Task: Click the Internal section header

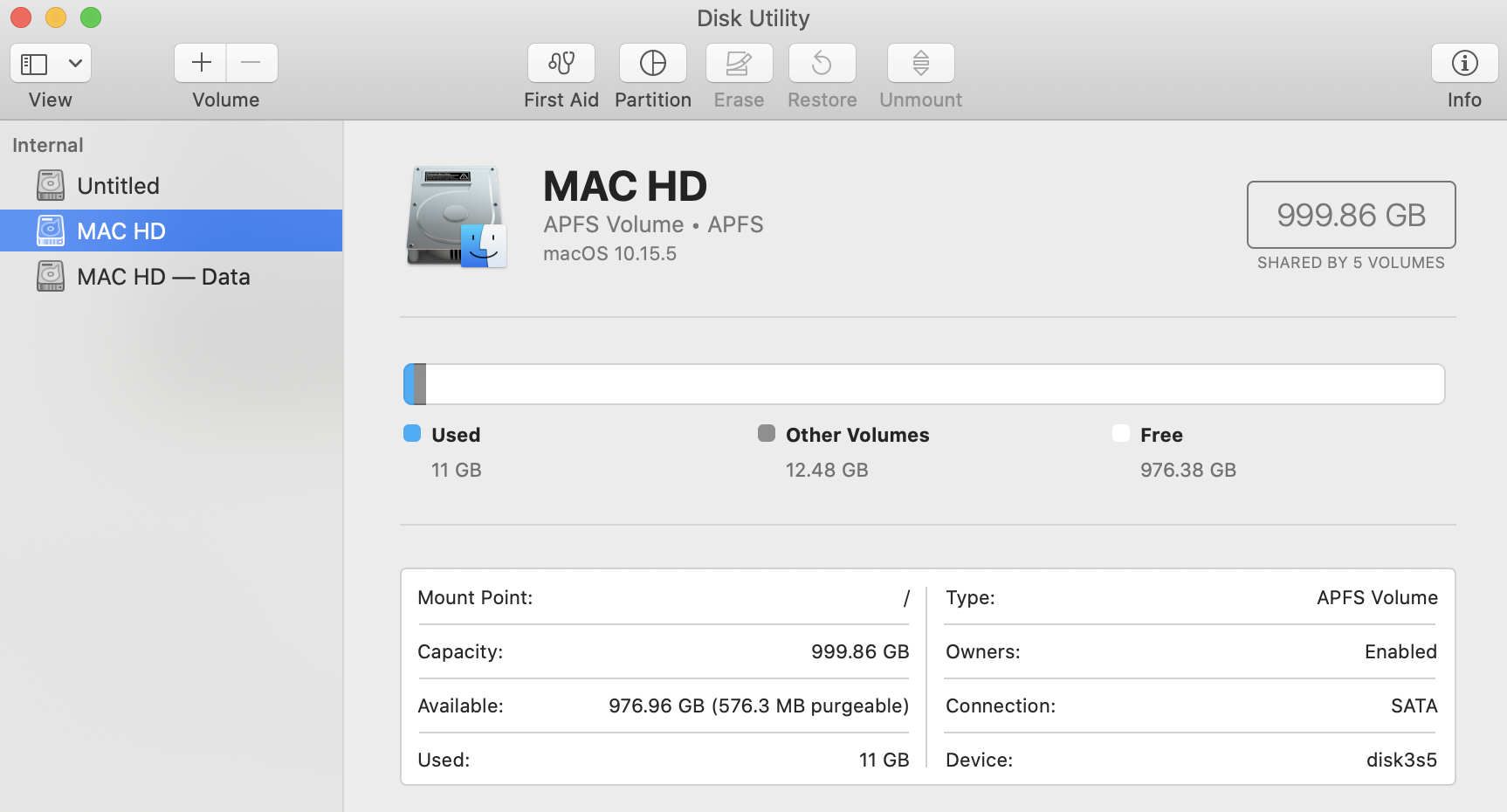Action: pos(48,145)
